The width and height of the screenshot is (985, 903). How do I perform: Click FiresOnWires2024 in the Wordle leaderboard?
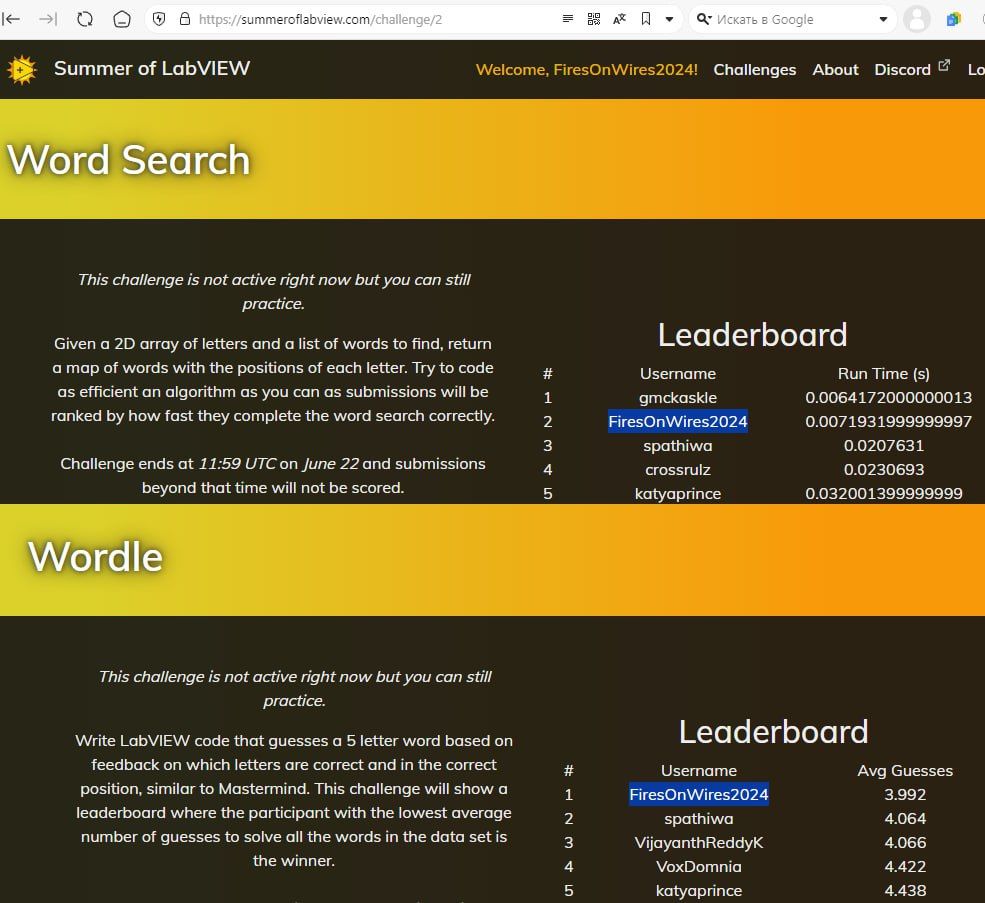pyautogui.click(x=699, y=794)
